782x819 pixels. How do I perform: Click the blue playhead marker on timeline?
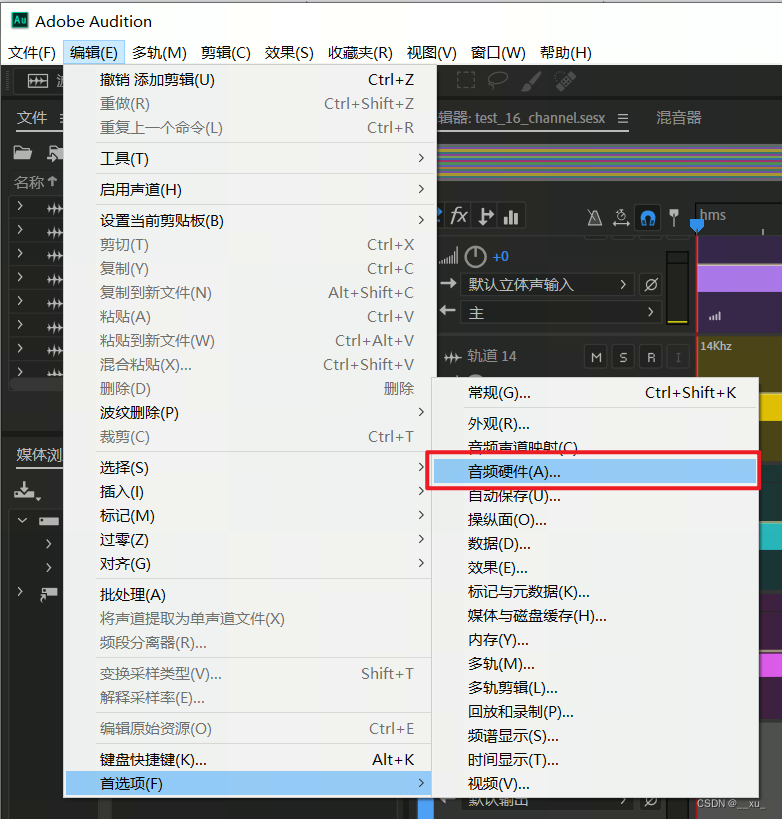coord(696,225)
